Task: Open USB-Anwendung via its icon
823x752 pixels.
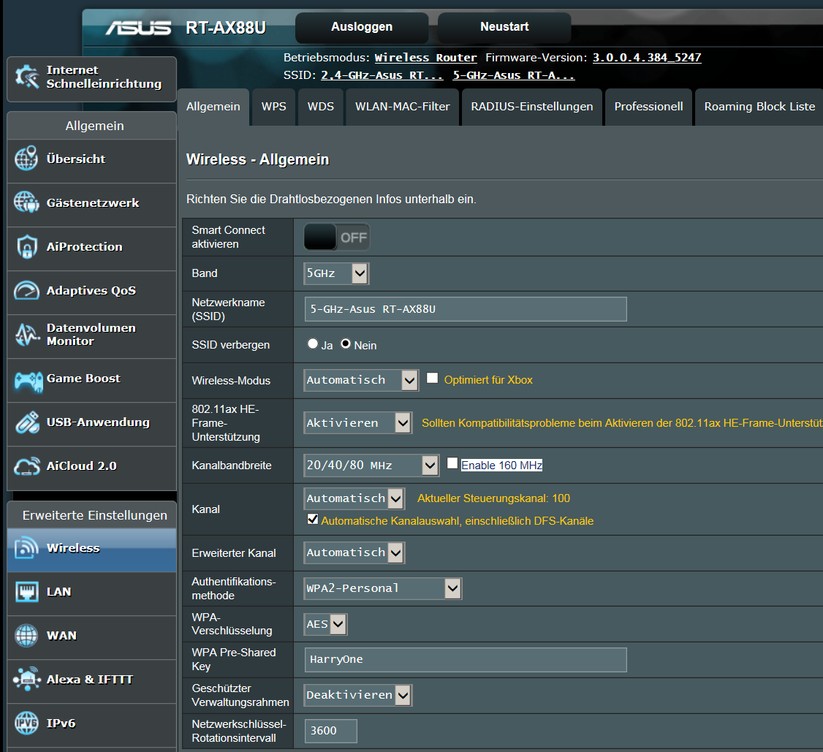Action: [x=27, y=422]
